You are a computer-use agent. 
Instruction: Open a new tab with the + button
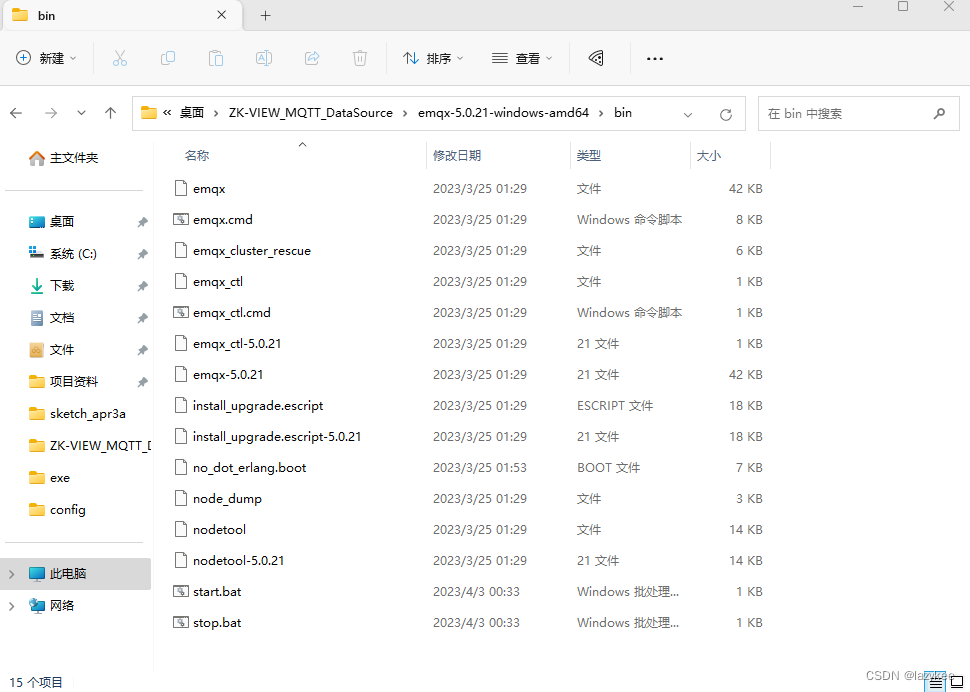[265, 15]
